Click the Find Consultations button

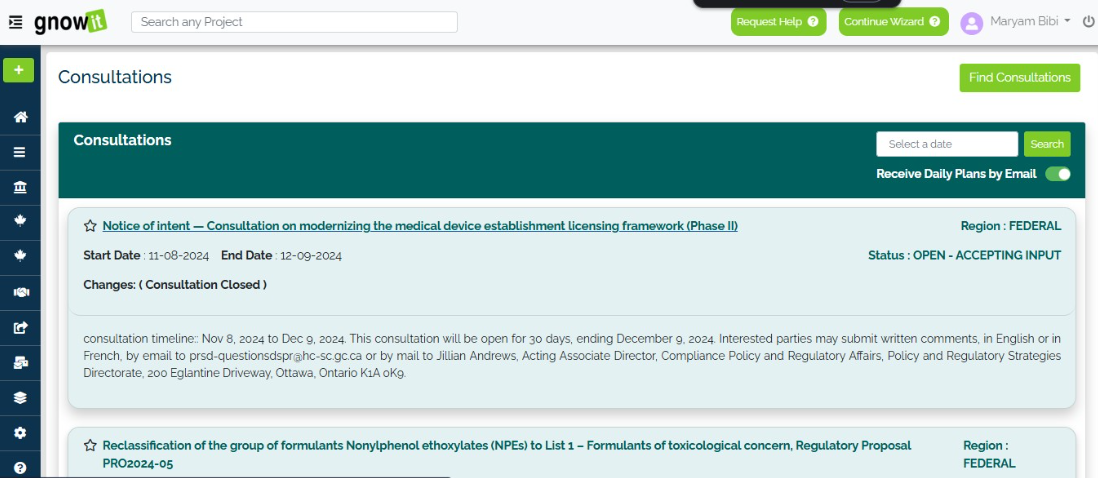[x=1019, y=78]
